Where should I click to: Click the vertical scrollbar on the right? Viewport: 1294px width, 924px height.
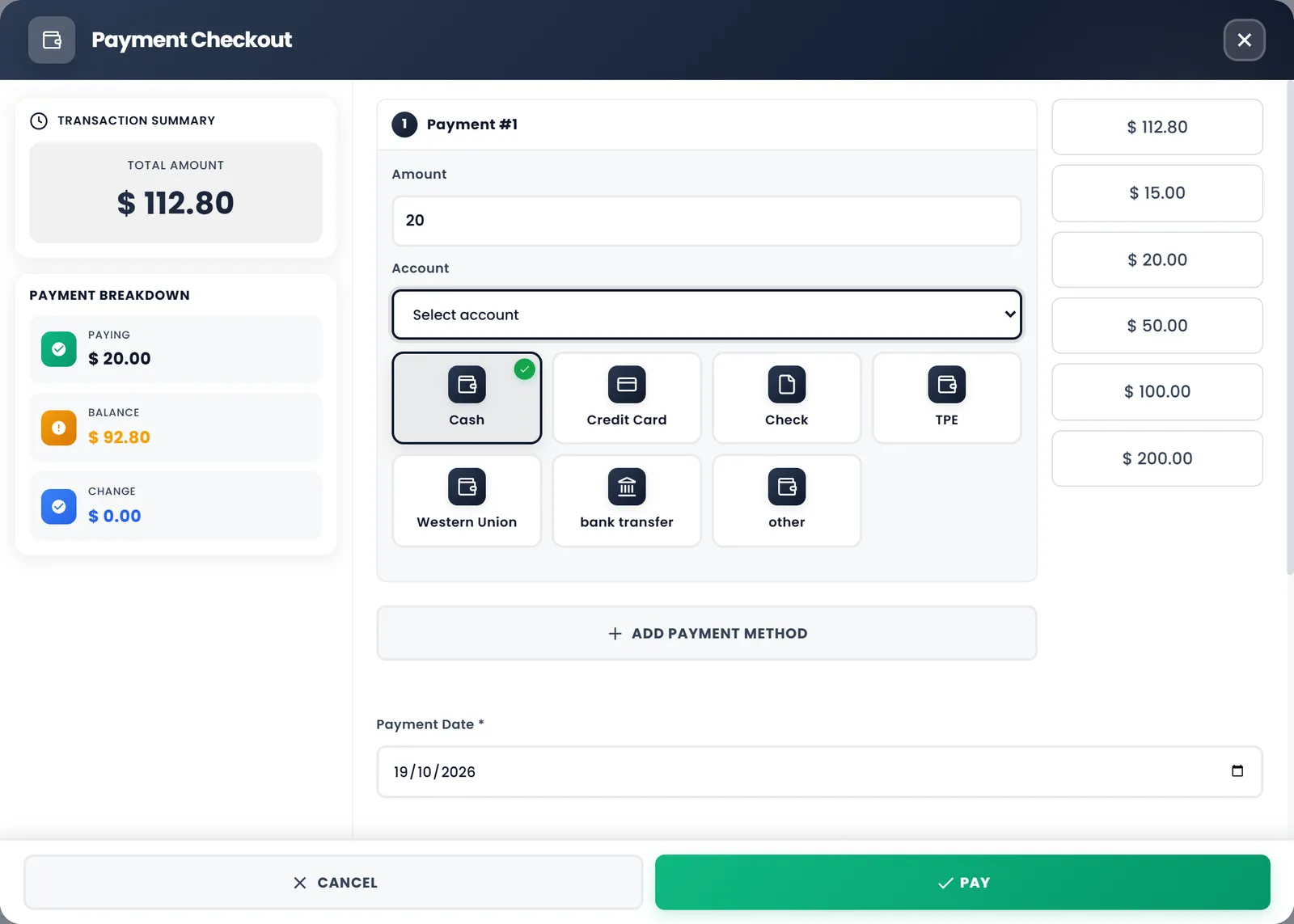(x=1289, y=327)
